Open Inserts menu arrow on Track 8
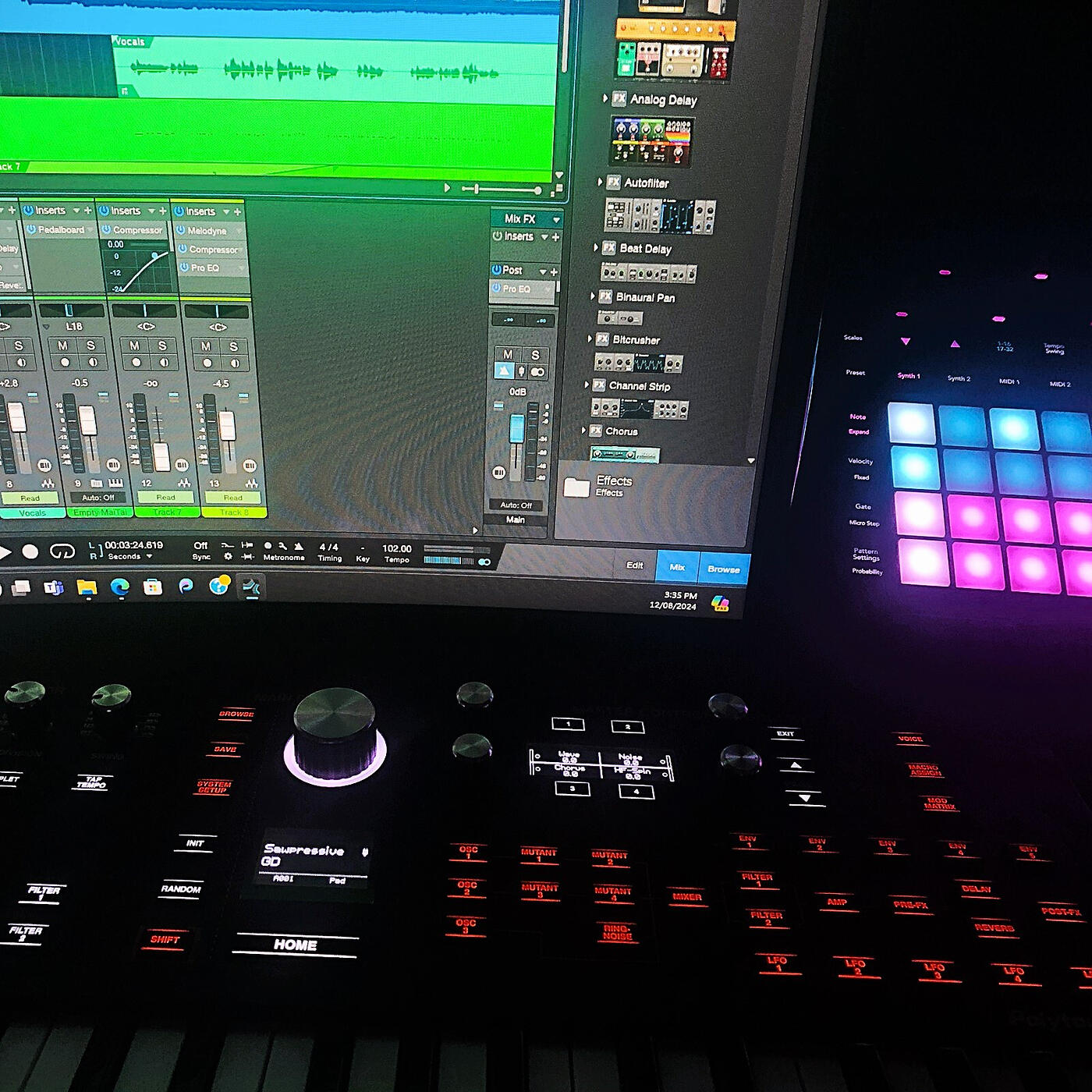Screen dimensions: 1092x1092 (x=226, y=211)
